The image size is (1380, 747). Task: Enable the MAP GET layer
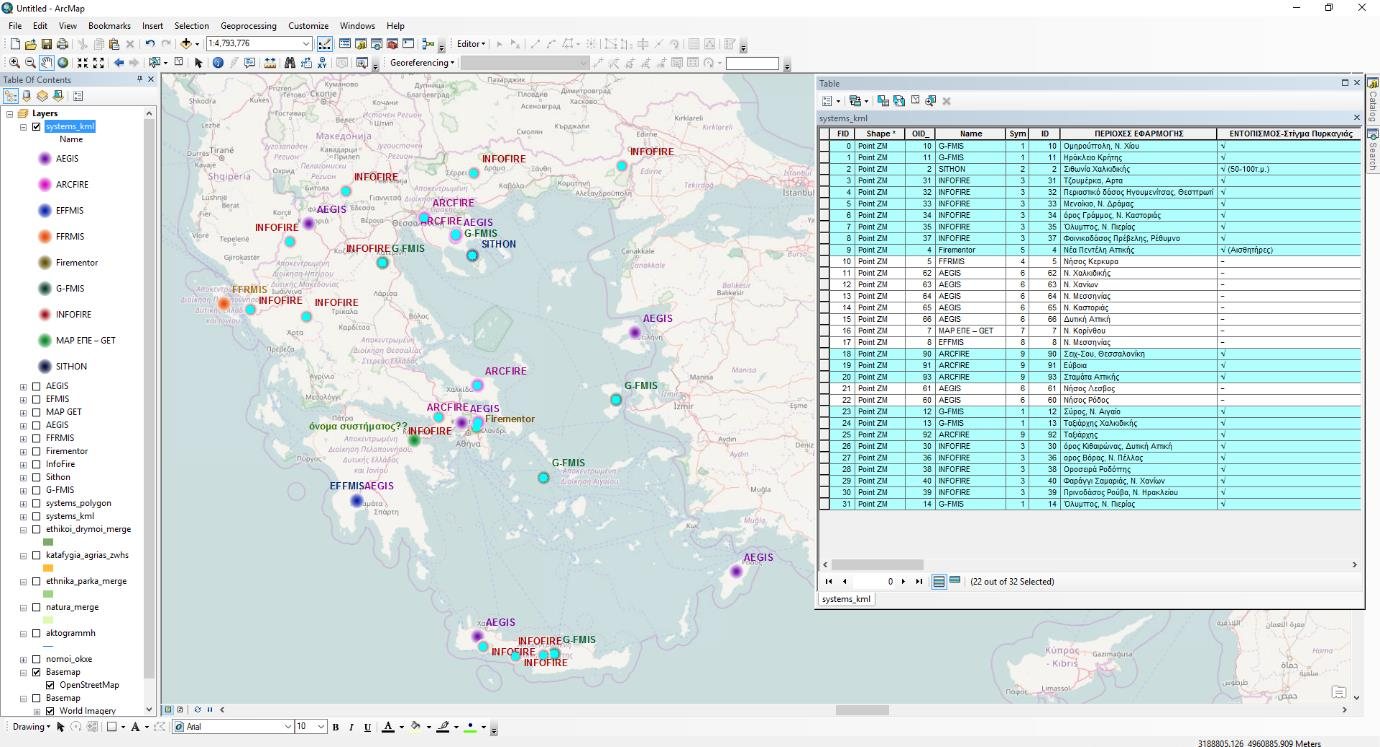point(37,412)
